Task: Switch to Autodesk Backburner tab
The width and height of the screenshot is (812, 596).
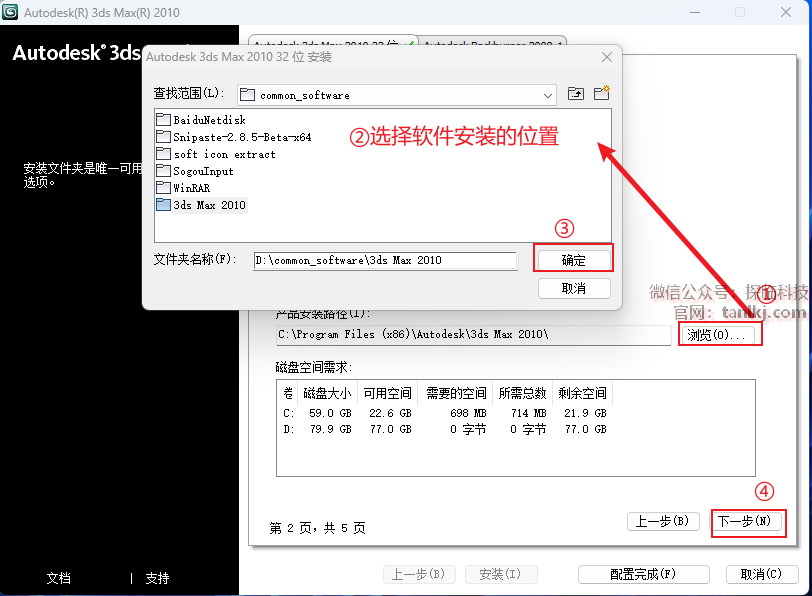Action: (492, 43)
